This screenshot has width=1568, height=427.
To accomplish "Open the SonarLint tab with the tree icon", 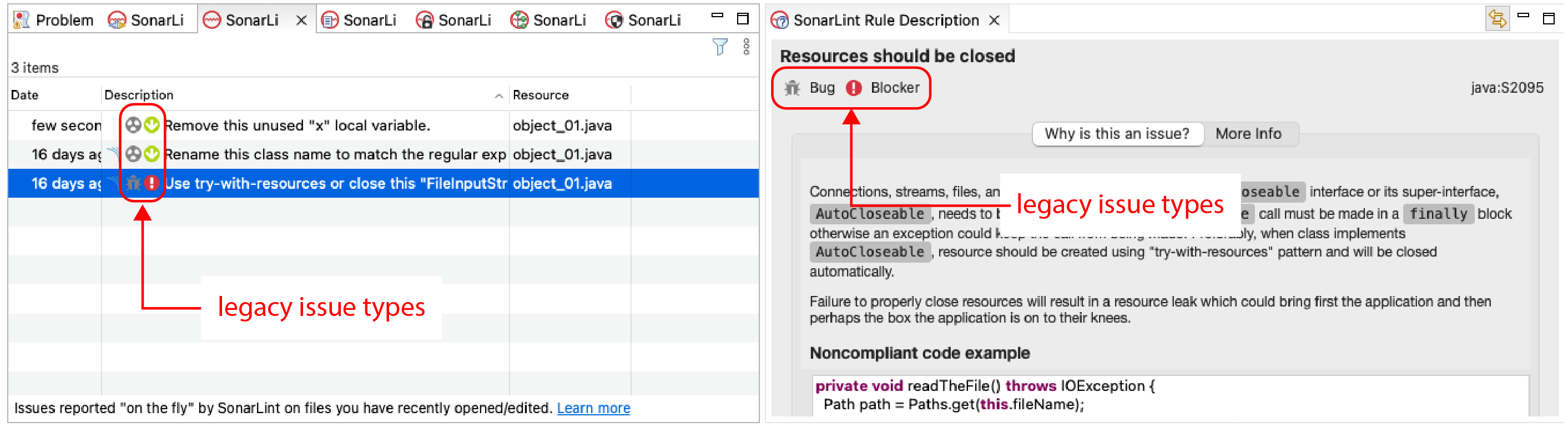I will 548,20.
